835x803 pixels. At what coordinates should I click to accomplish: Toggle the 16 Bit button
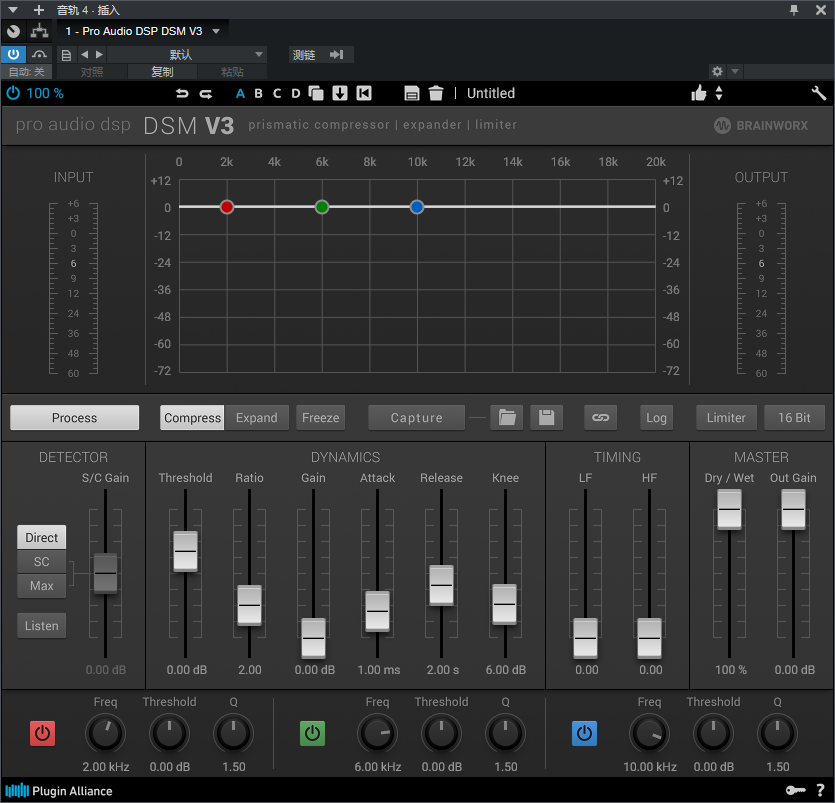pyautogui.click(x=794, y=417)
